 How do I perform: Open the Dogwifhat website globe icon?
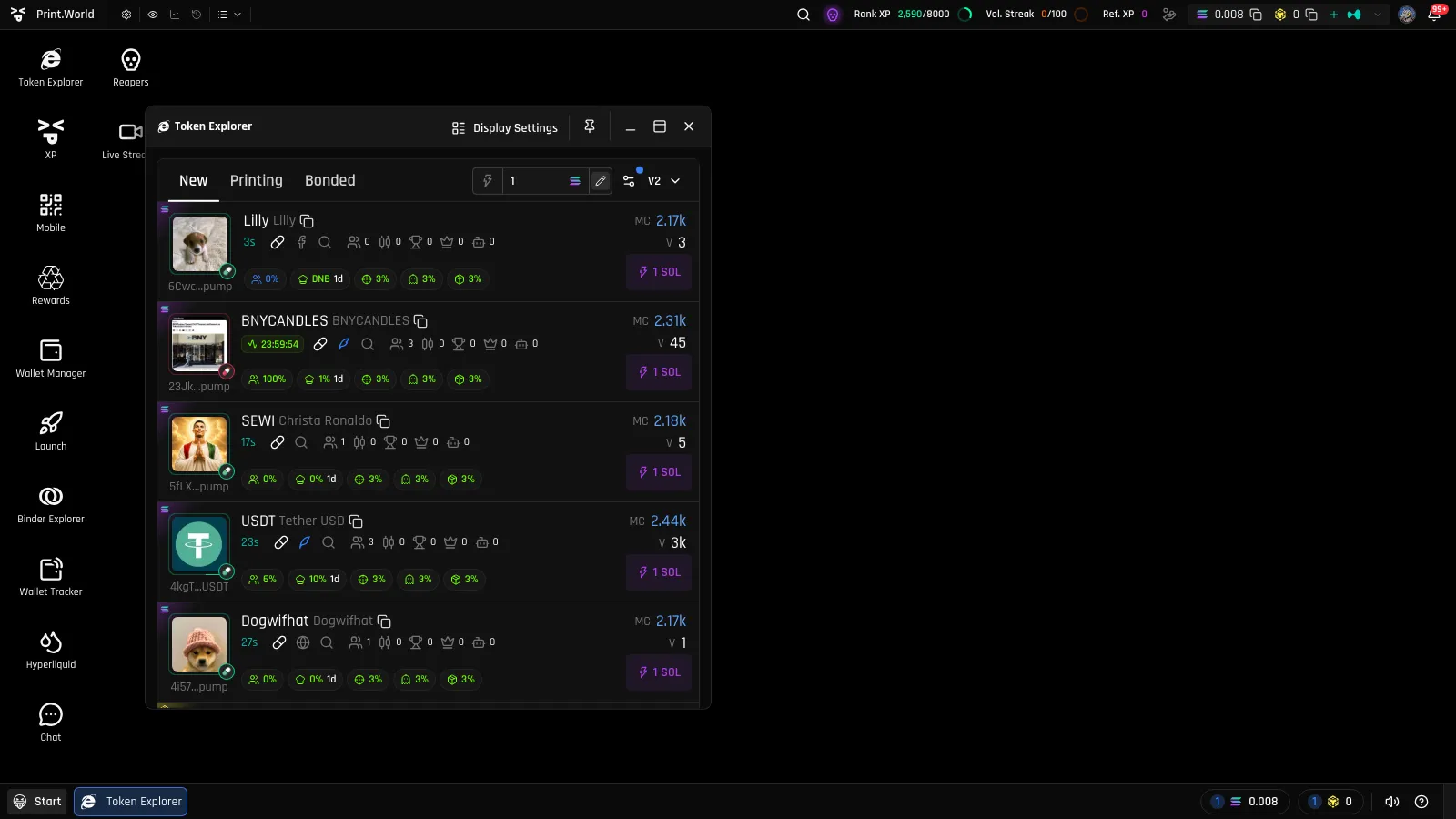click(x=303, y=642)
